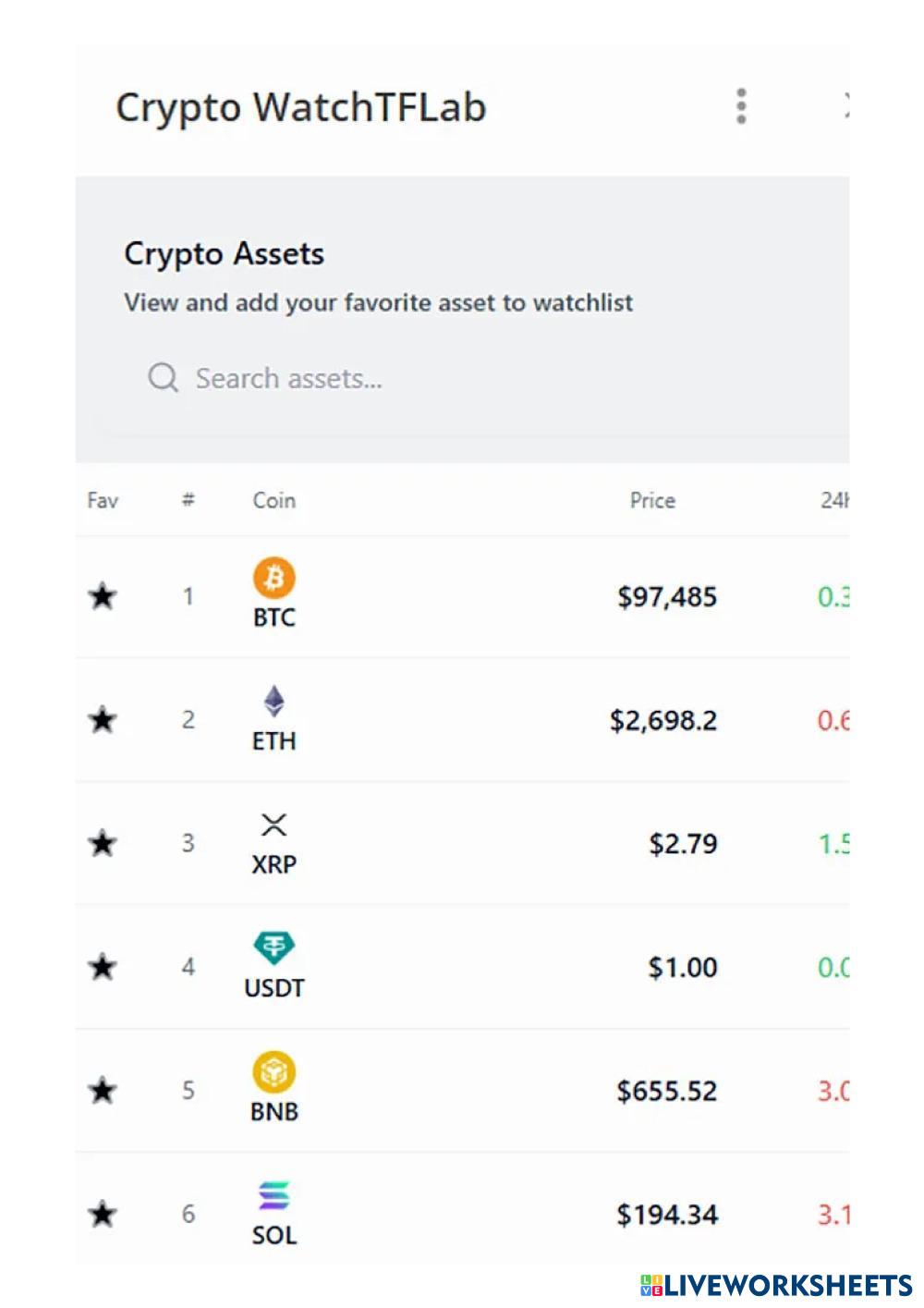Toggle favorite star for SOL
The image size is (924, 1308).
(x=103, y=1214)
